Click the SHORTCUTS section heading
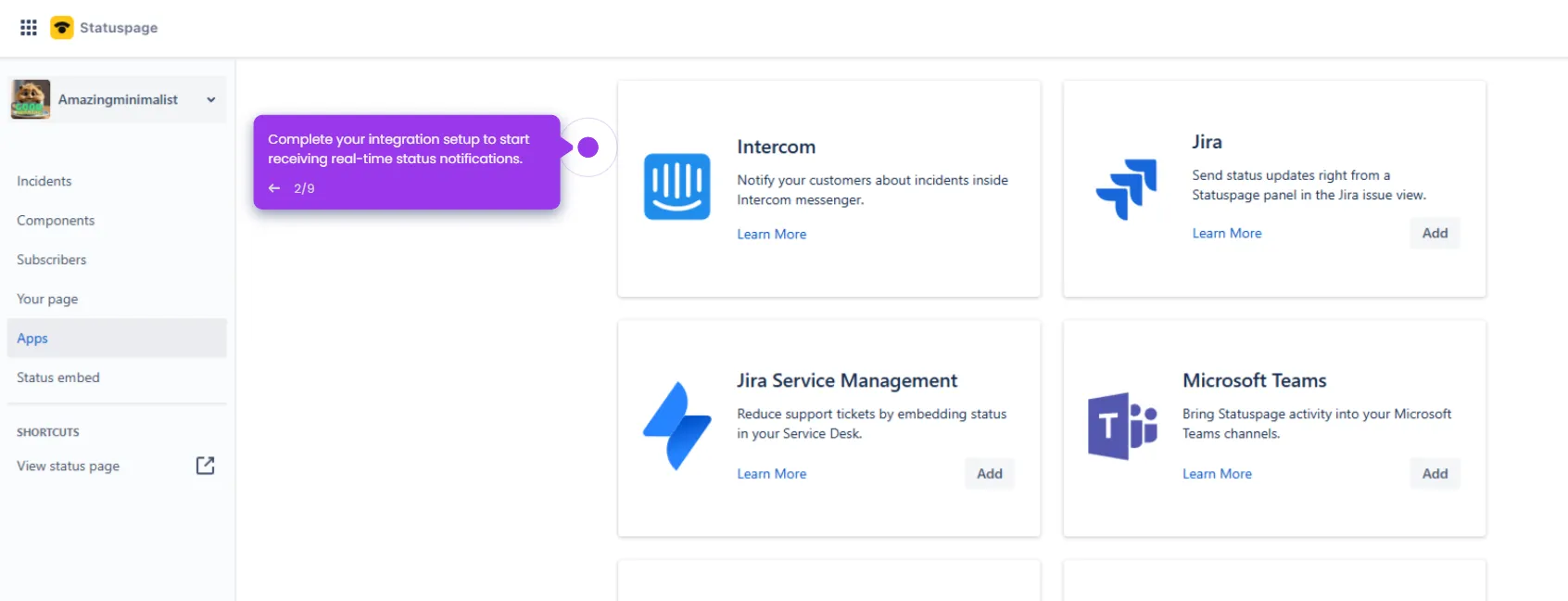The height and width of the screenshot is (601, 1568). [x=48, y=432]
